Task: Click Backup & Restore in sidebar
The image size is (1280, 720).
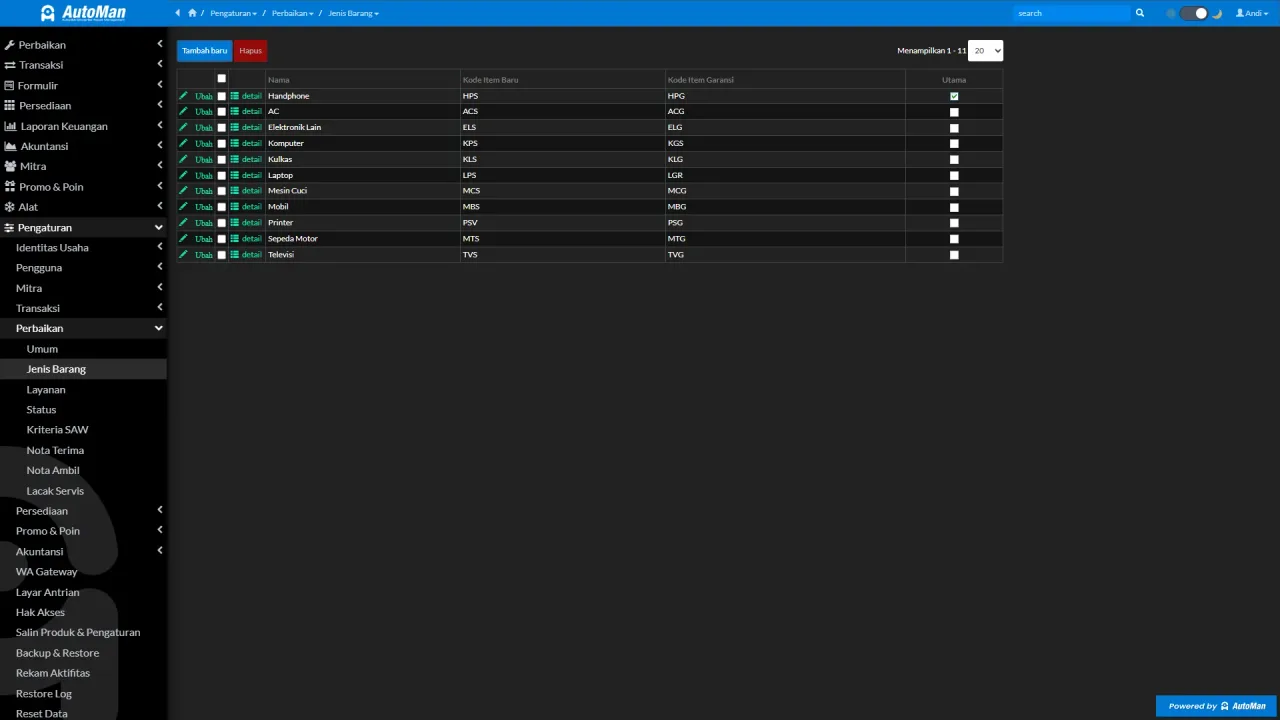Action: pyautogui.click(x=57, y=653)
